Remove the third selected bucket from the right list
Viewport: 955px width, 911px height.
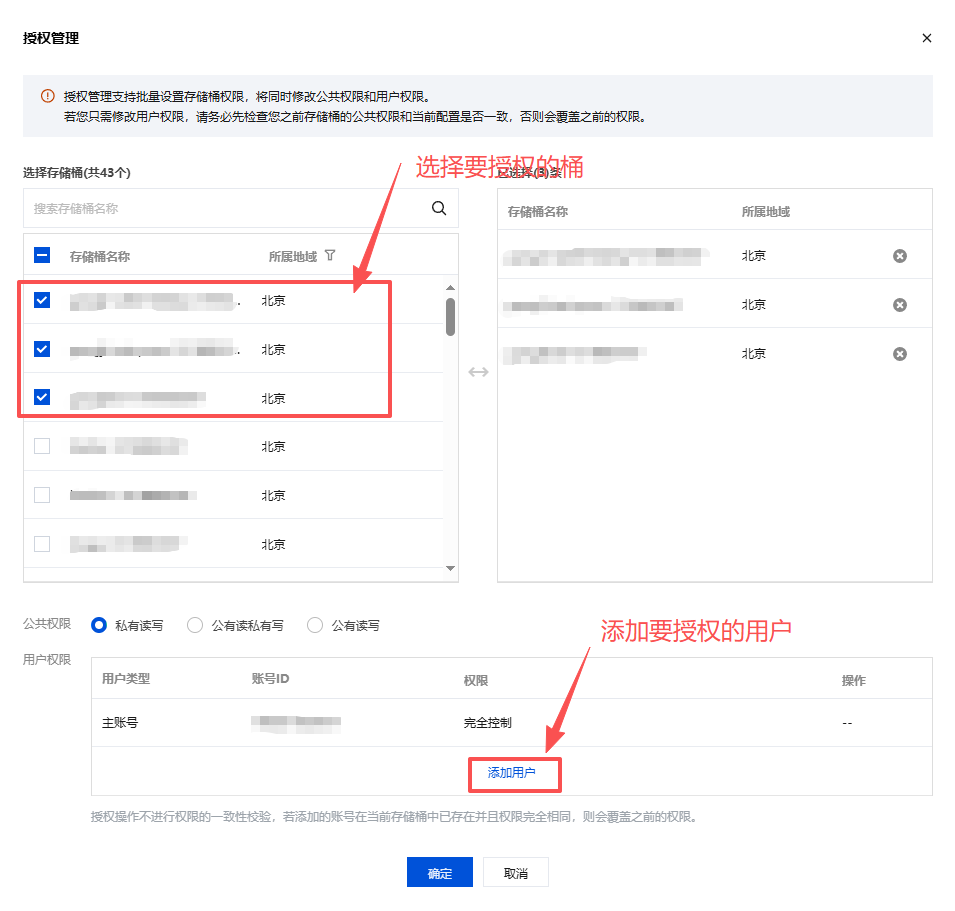click(899, 354)
